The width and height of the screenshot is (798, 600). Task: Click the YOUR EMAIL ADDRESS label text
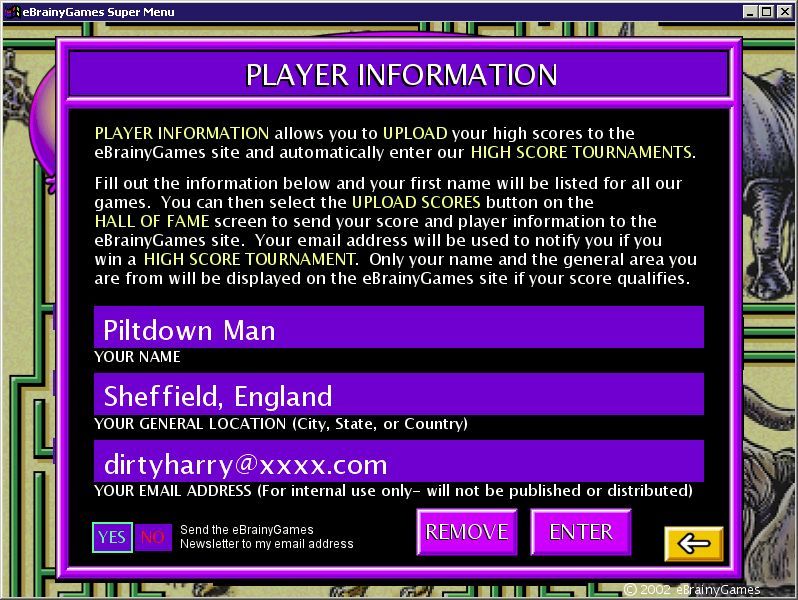(393, 491)
